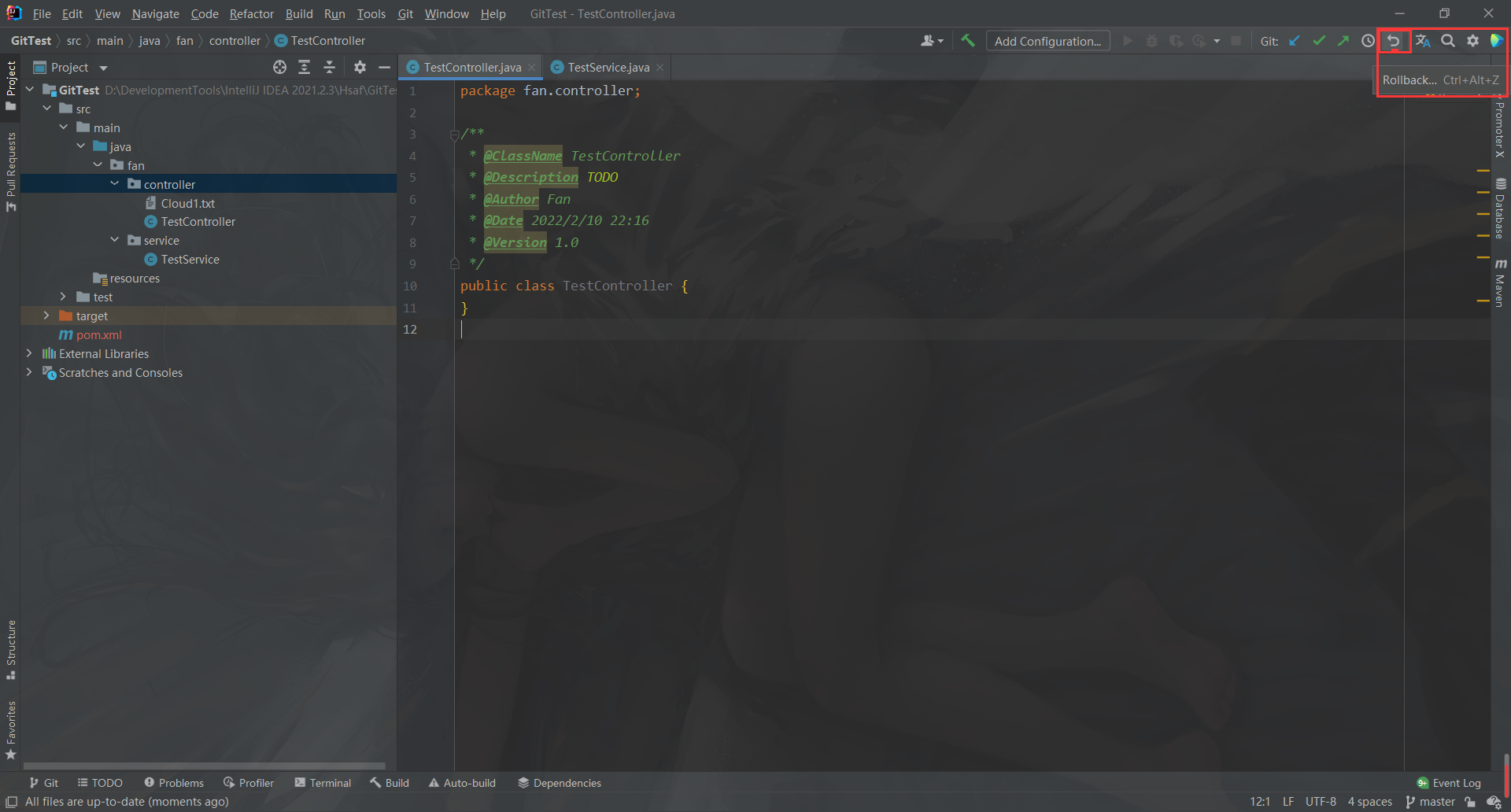Close the TestService.java tab
The height and width of the screenshot is (812, 1511).
660,68
